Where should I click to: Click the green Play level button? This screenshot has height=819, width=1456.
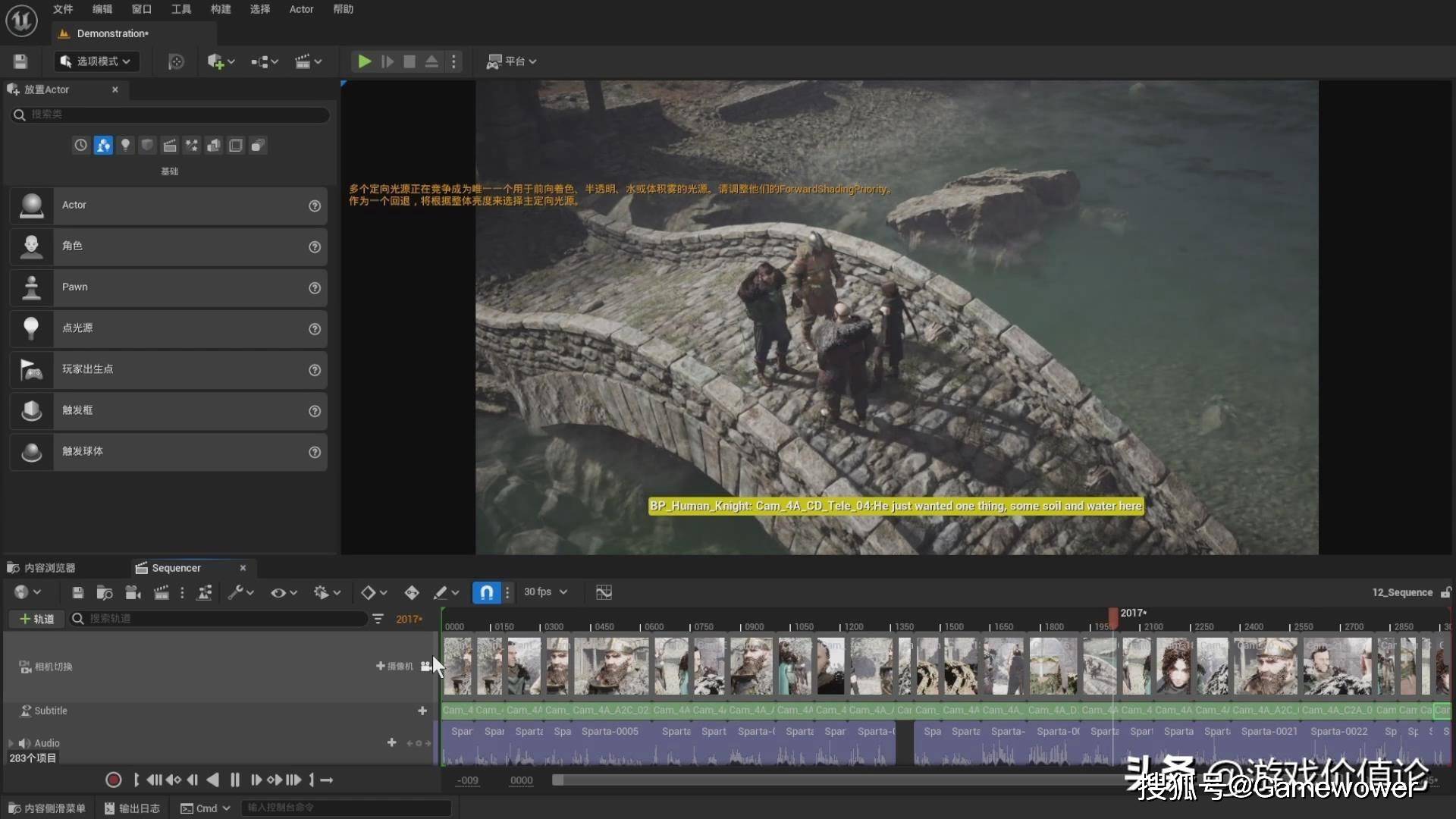[365, 61]
